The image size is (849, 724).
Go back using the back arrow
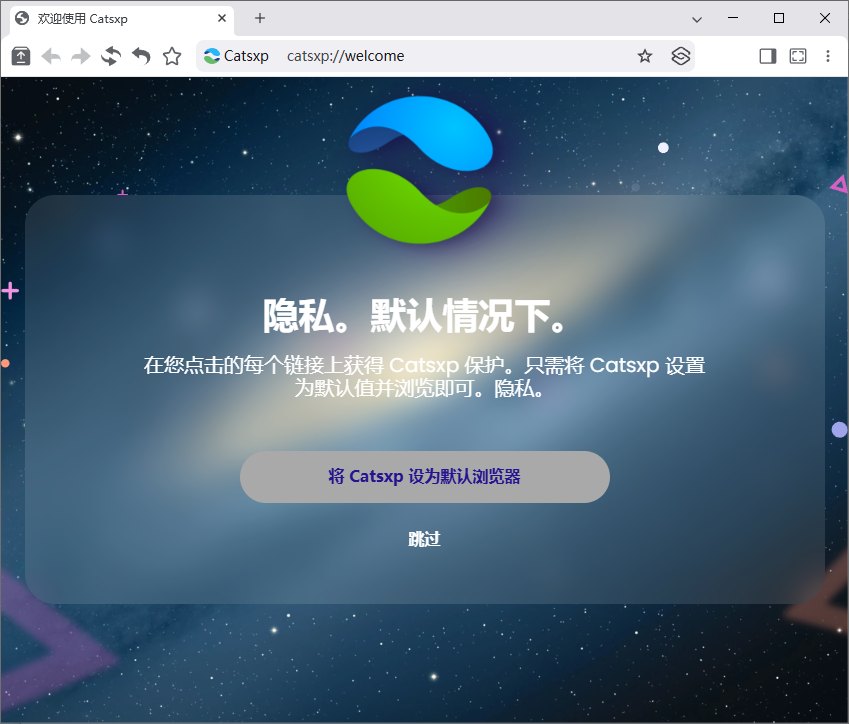click(51, 56)
